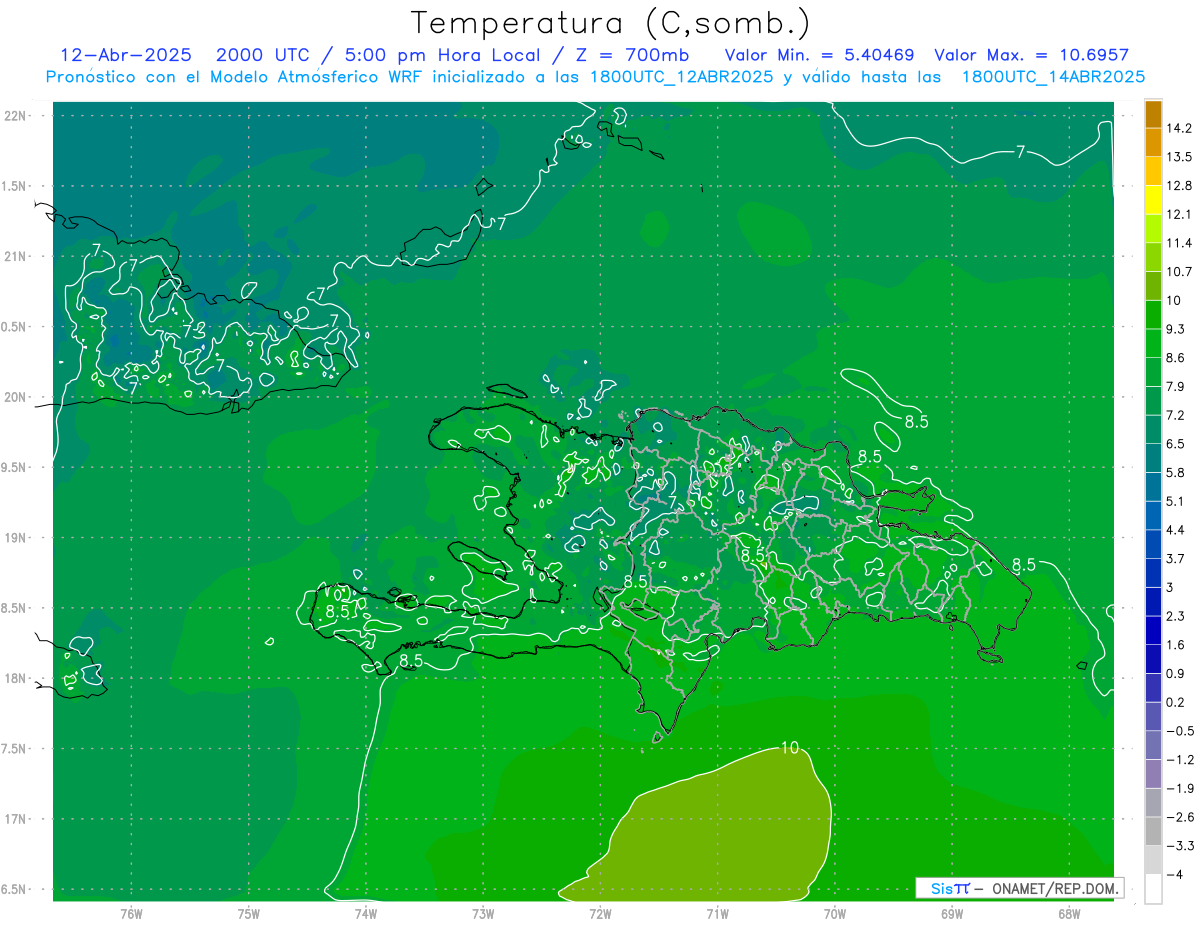Click the "Valor Max. = 10.6957" readout
1200x927 pixels.
1031,55
